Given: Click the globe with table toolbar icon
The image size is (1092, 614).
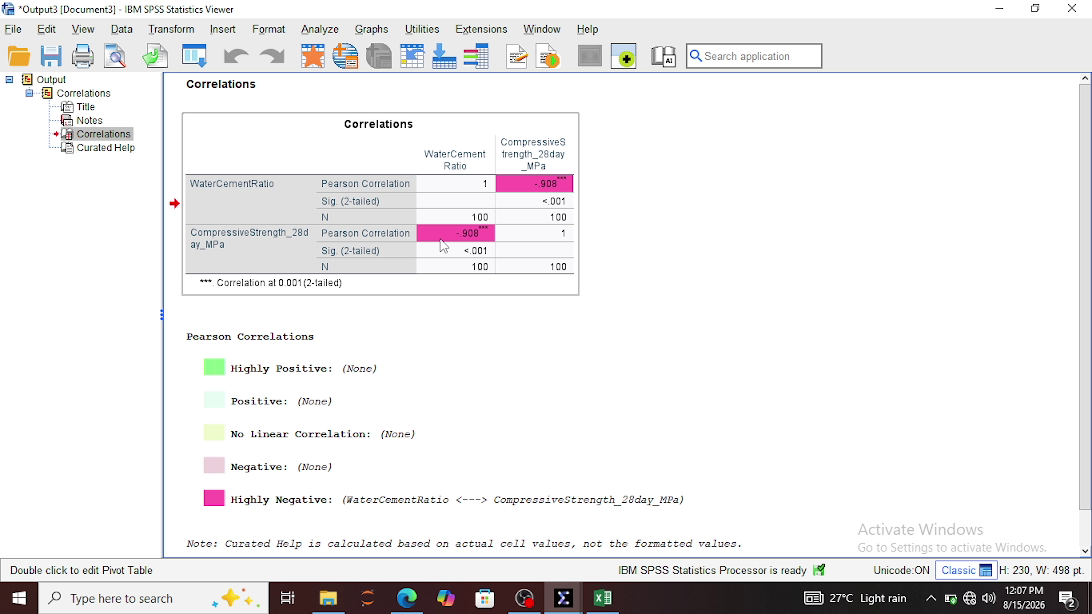Looking at the screenshot, I should pyautogui.click(x=345, y=56).
